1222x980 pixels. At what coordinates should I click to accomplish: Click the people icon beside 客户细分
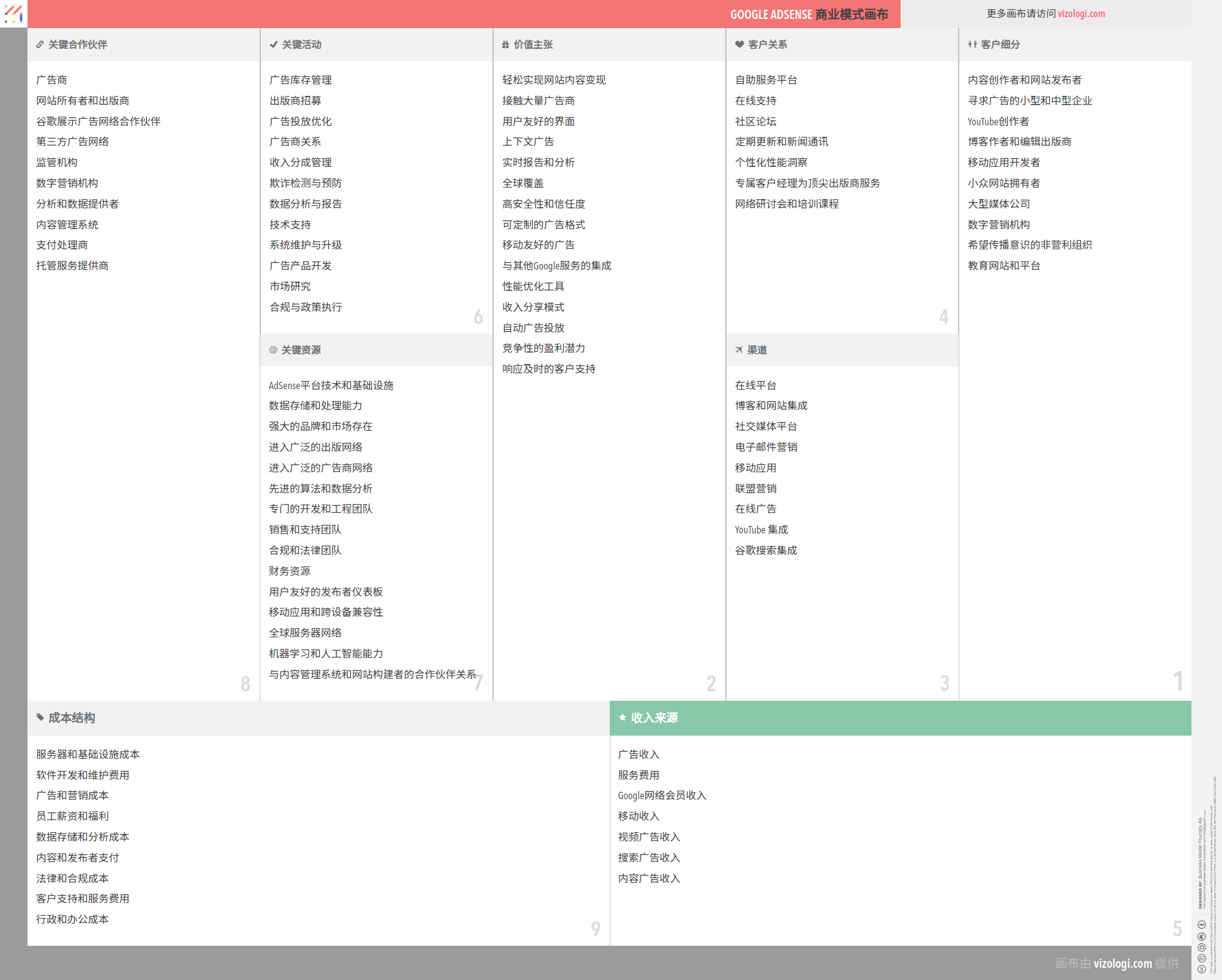pyautogui.click(x=972, y=45)
